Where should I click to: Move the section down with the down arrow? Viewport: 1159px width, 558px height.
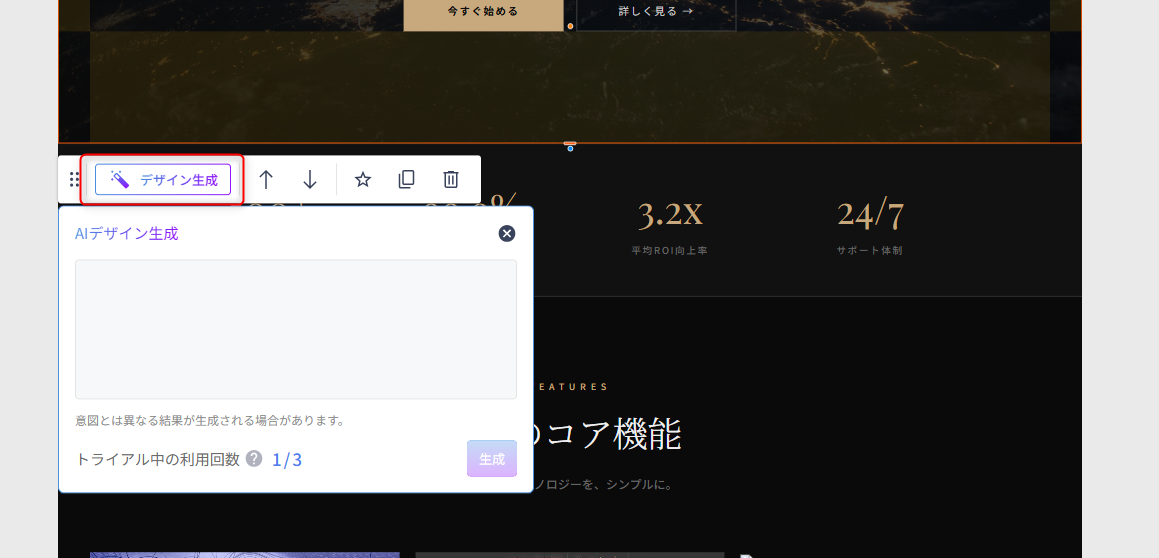point(310,180)
